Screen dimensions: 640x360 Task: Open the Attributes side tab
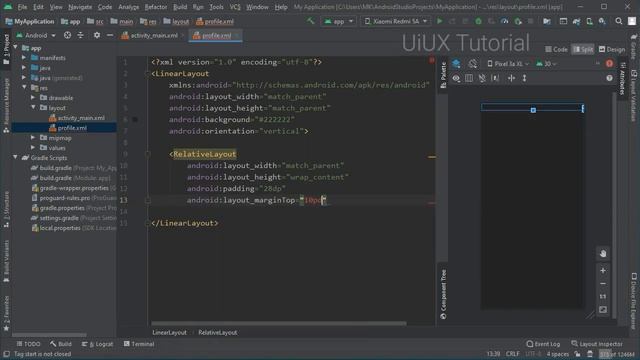622,79
